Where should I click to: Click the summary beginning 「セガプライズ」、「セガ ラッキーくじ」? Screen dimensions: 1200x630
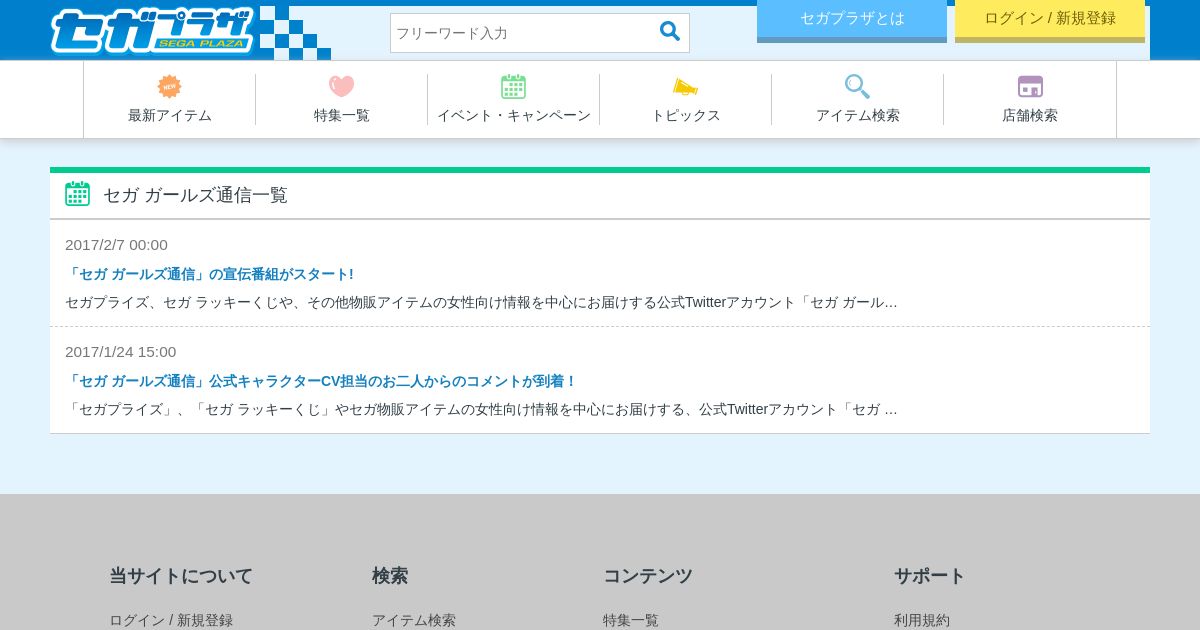tap(481, 409)
